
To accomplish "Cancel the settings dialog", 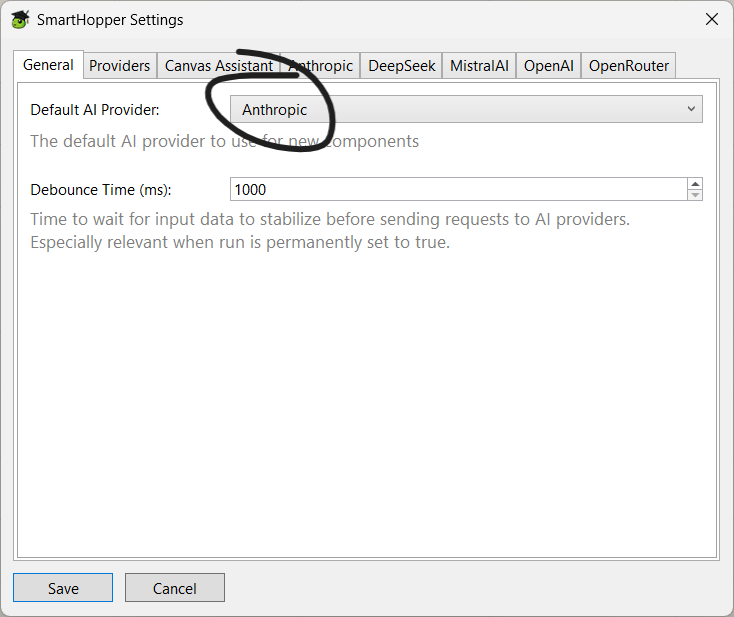I will (x=175, y=588).
